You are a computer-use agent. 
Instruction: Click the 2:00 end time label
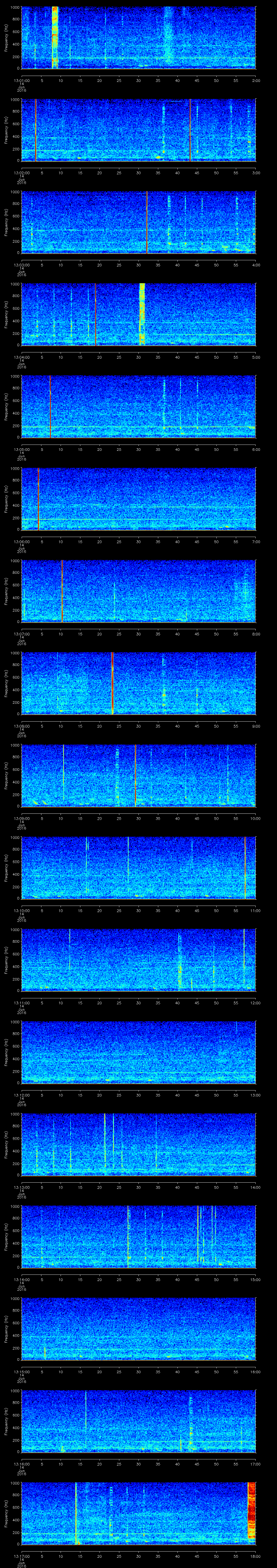(256, 80)
